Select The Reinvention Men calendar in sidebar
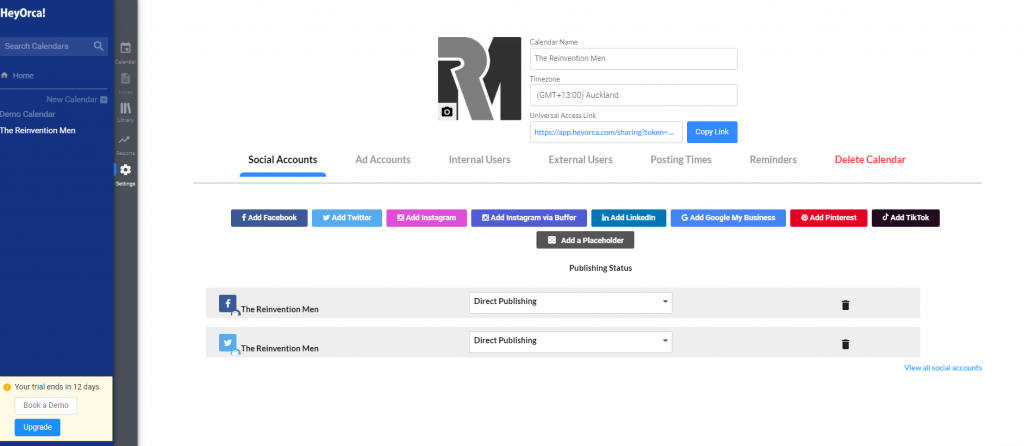This screenshot has height=446, width=1024. point(37,131)
